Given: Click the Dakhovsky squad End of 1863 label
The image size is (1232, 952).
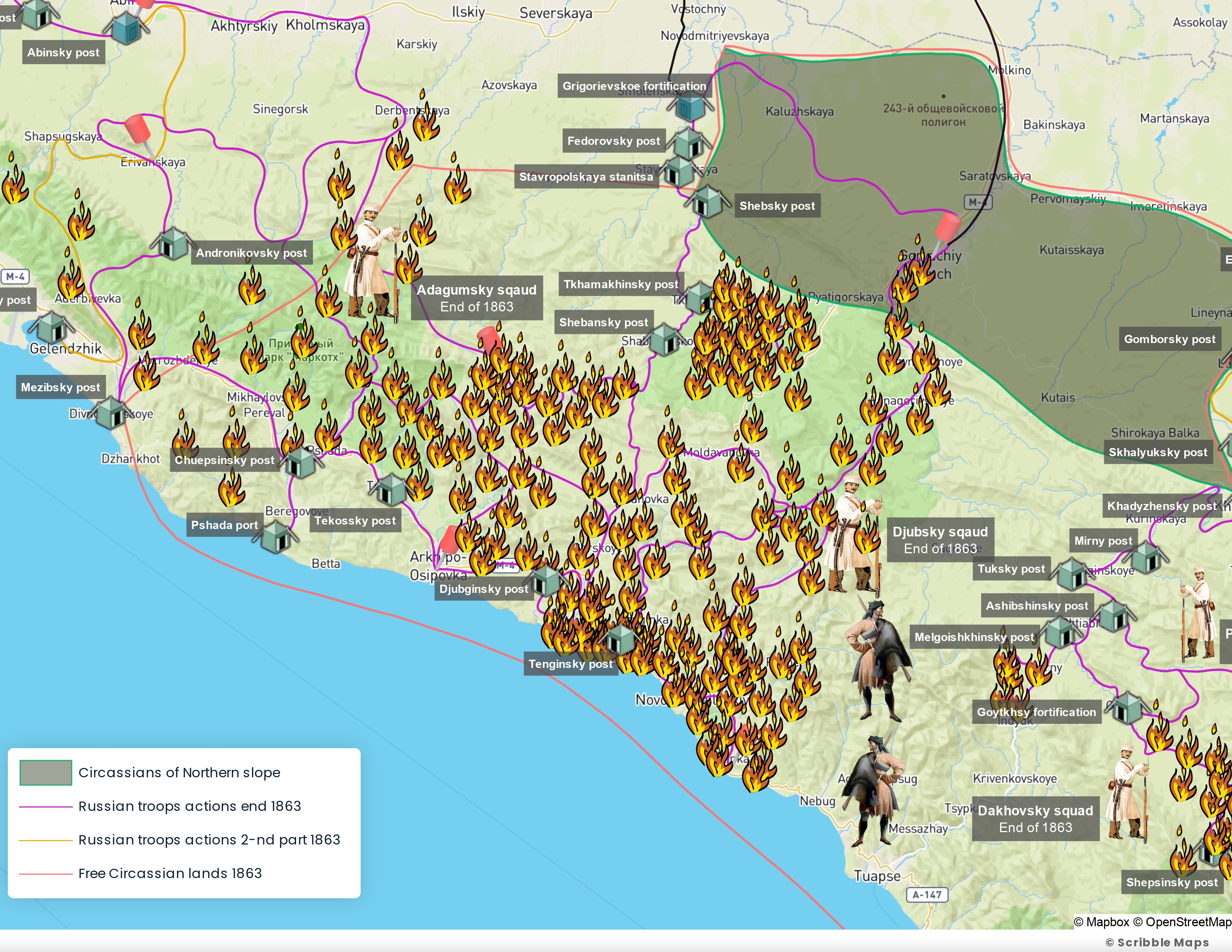Looking at the screenshot, I should [x=1036, y=818].
